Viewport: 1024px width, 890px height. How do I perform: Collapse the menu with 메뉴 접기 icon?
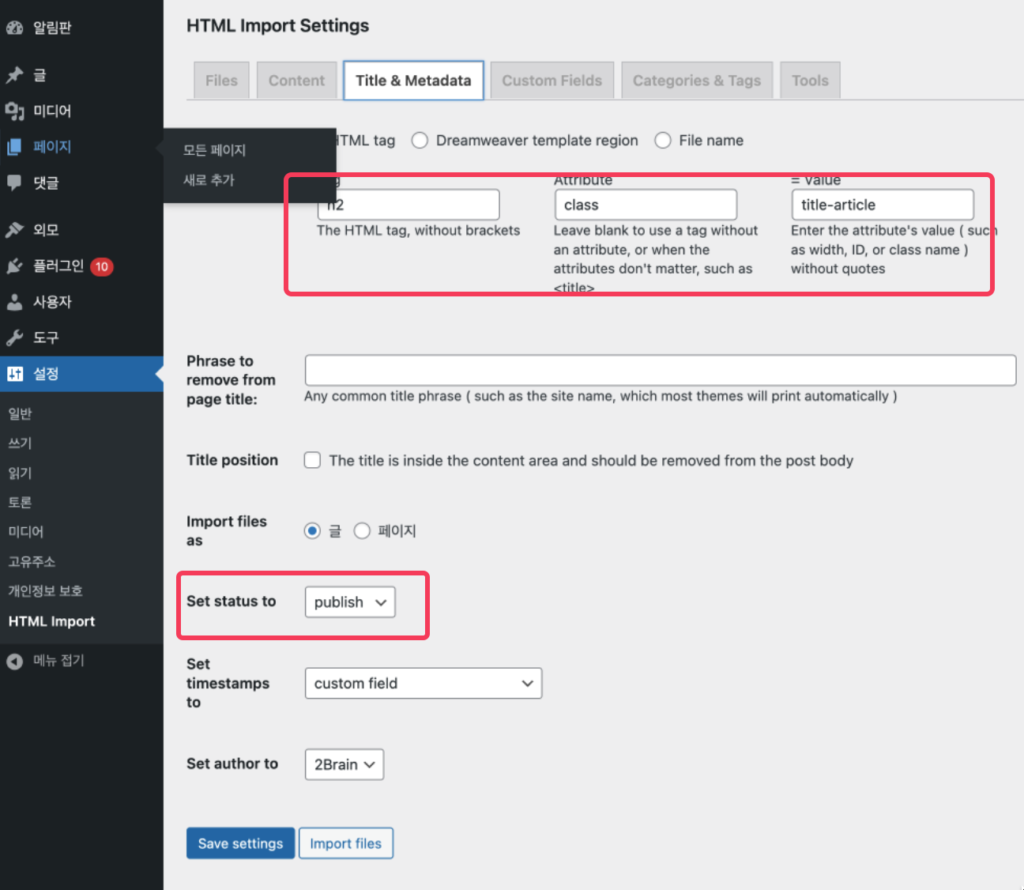coord(14,660)
